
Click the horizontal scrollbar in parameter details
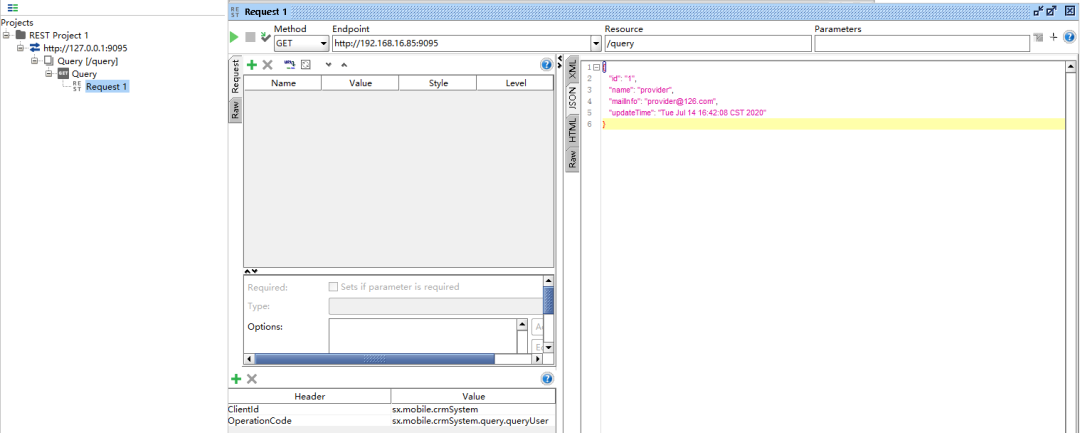pos(375,359)
